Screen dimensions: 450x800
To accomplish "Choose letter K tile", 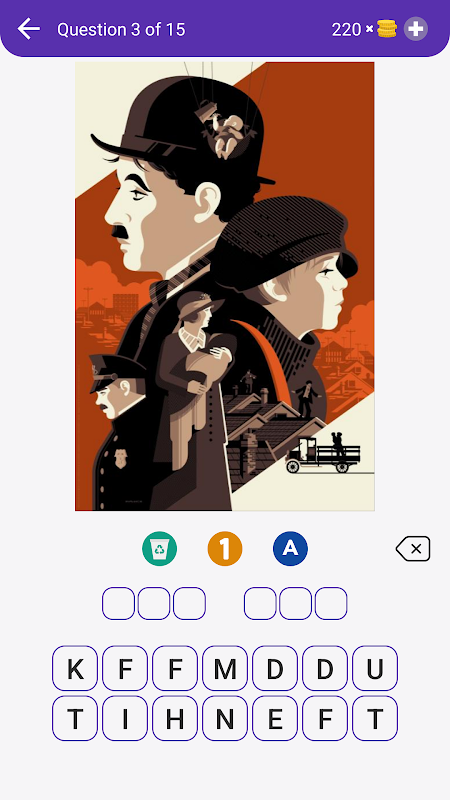I will coord(75,668).
